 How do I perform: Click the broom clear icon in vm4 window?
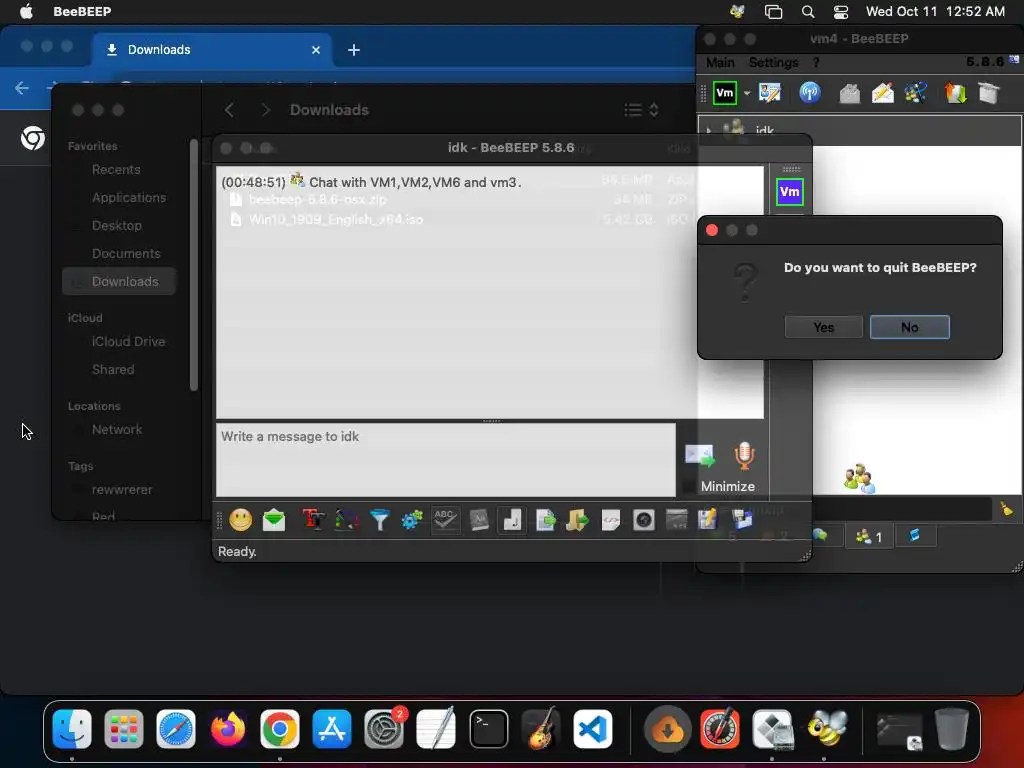click(1006, 508)
